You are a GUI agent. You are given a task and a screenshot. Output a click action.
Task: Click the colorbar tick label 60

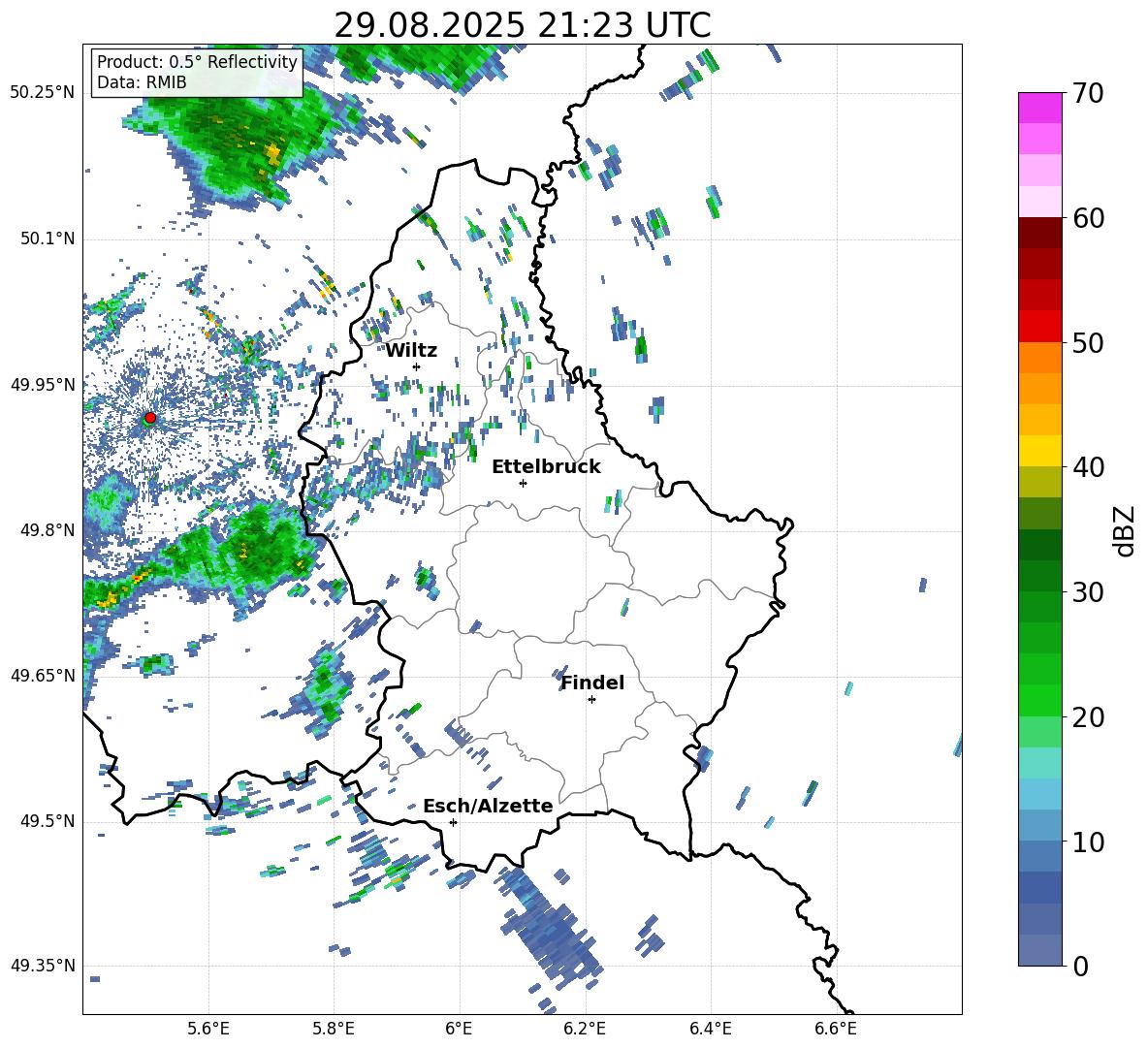(x=1088, y=218)
